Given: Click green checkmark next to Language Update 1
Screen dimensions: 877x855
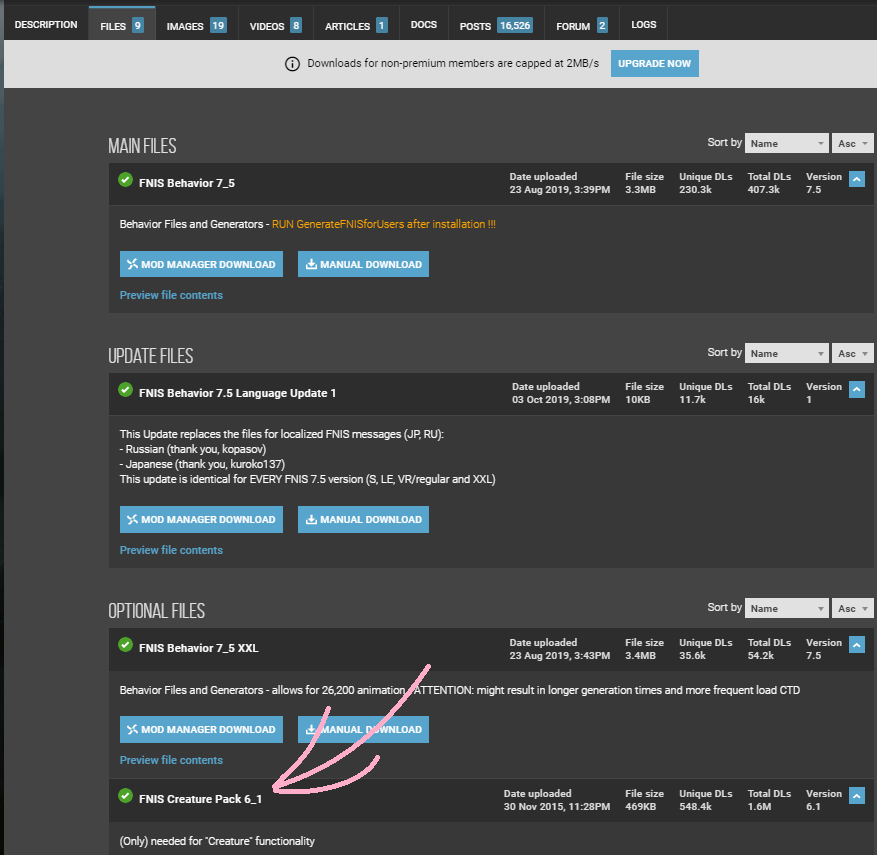Looking at the screenshot, I should point(126,390).
